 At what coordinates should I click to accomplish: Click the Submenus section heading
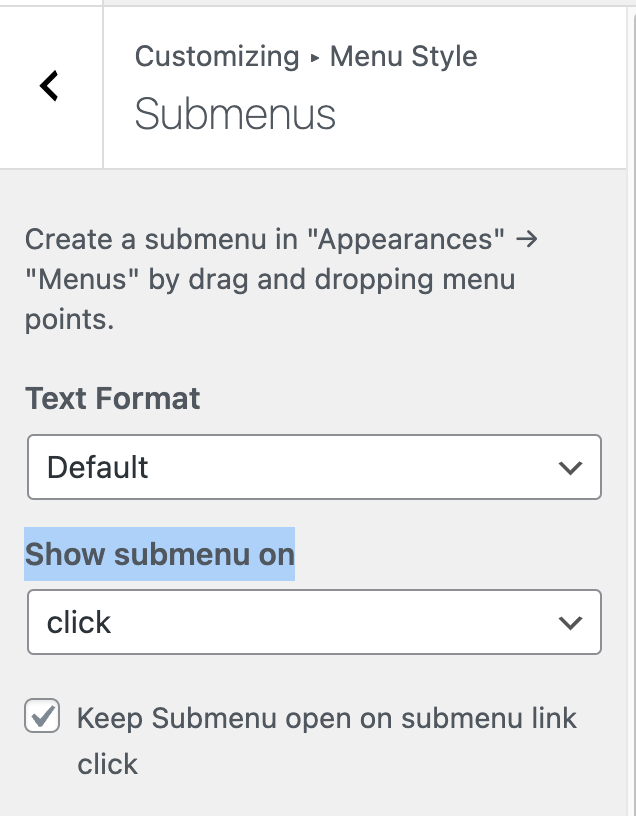(235, 114)
